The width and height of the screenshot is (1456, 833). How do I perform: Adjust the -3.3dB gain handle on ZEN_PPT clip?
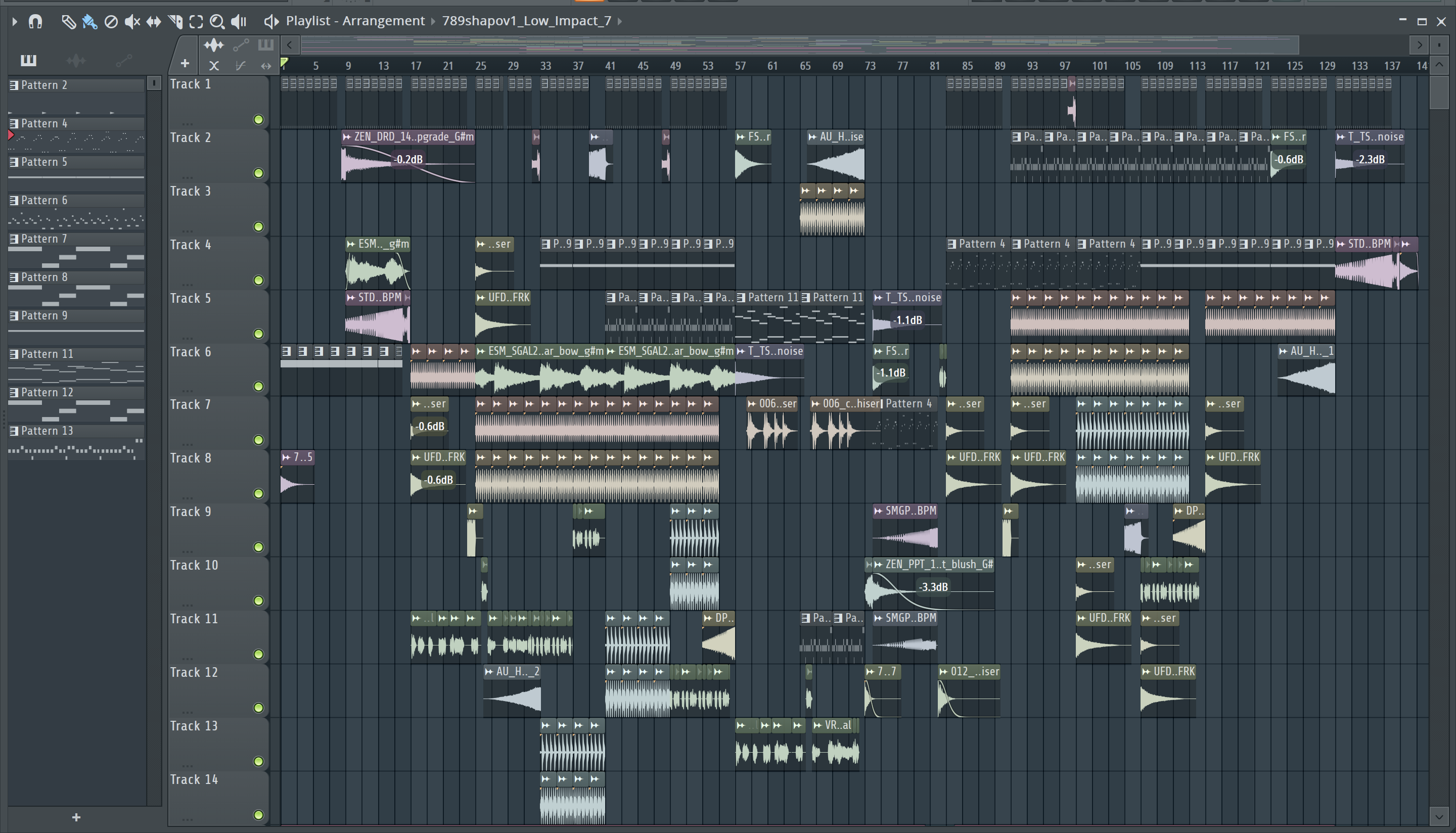click(933, 587)
